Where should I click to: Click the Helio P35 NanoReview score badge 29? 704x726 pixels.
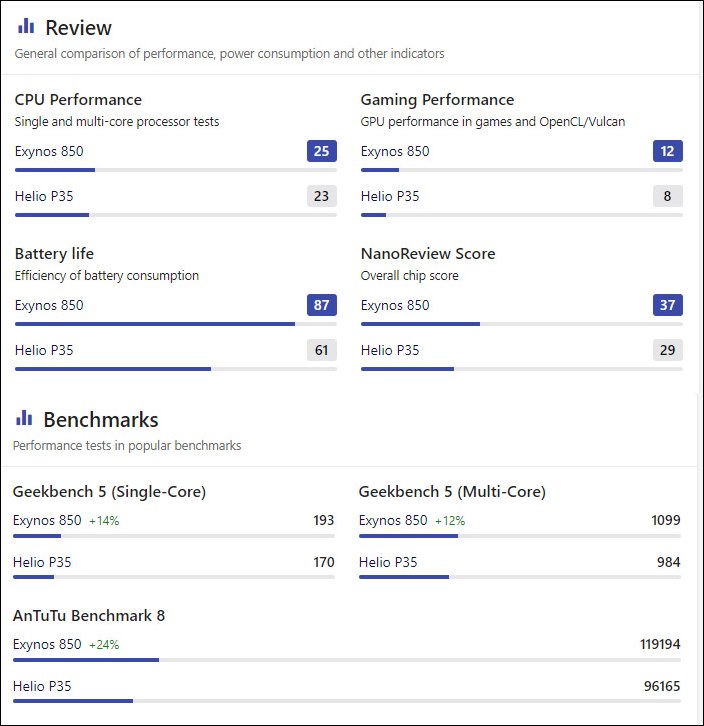point(667,350)
